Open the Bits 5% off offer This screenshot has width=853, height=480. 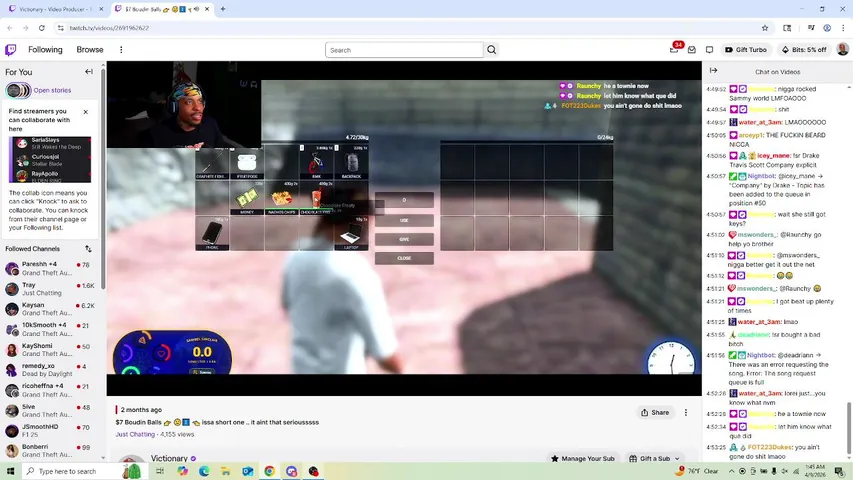click(x=804, y=50)
